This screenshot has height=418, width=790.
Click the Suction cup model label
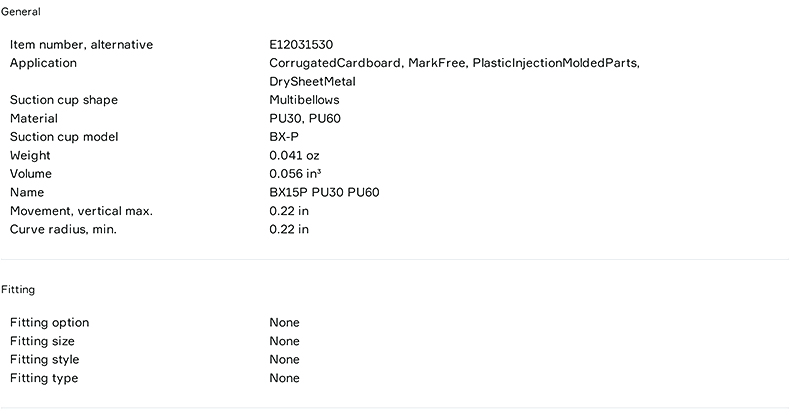[x=64, y=137]
